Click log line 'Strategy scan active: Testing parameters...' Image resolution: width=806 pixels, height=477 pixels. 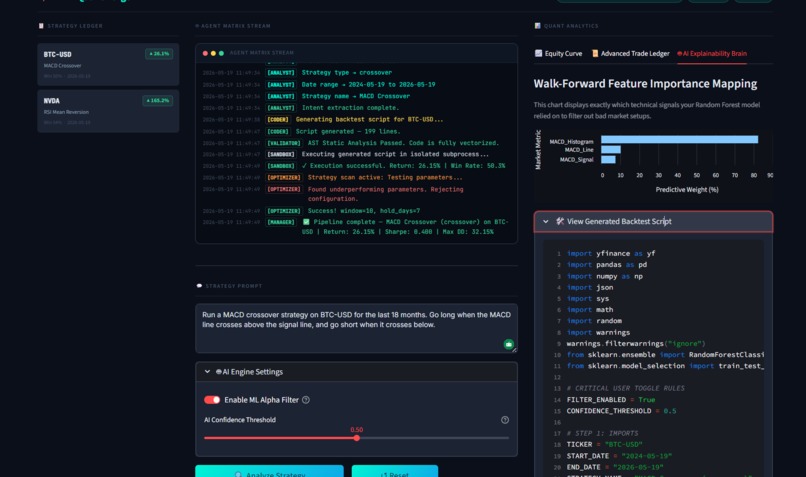(385, 177)
